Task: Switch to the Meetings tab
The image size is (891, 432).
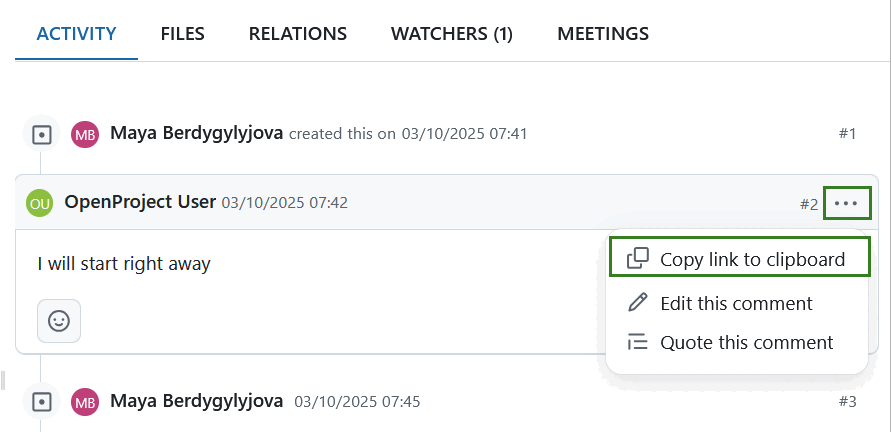Action: pos(603,34)
